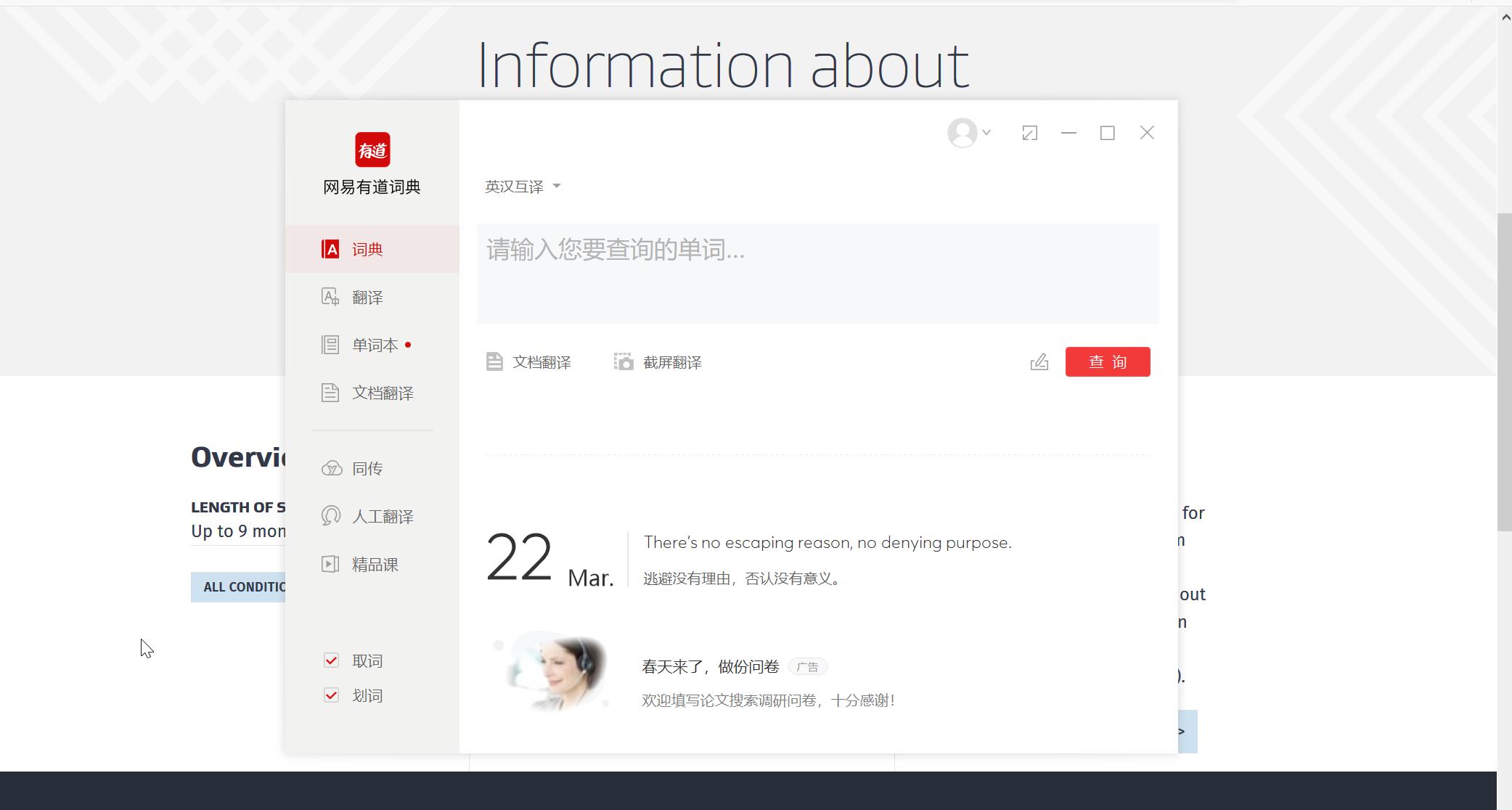Image resolution: width=1512 pixels, height=810 pixels.
Task: Open the 精品课 courses section
Action: pyautogui.click(x=375, y=564)
